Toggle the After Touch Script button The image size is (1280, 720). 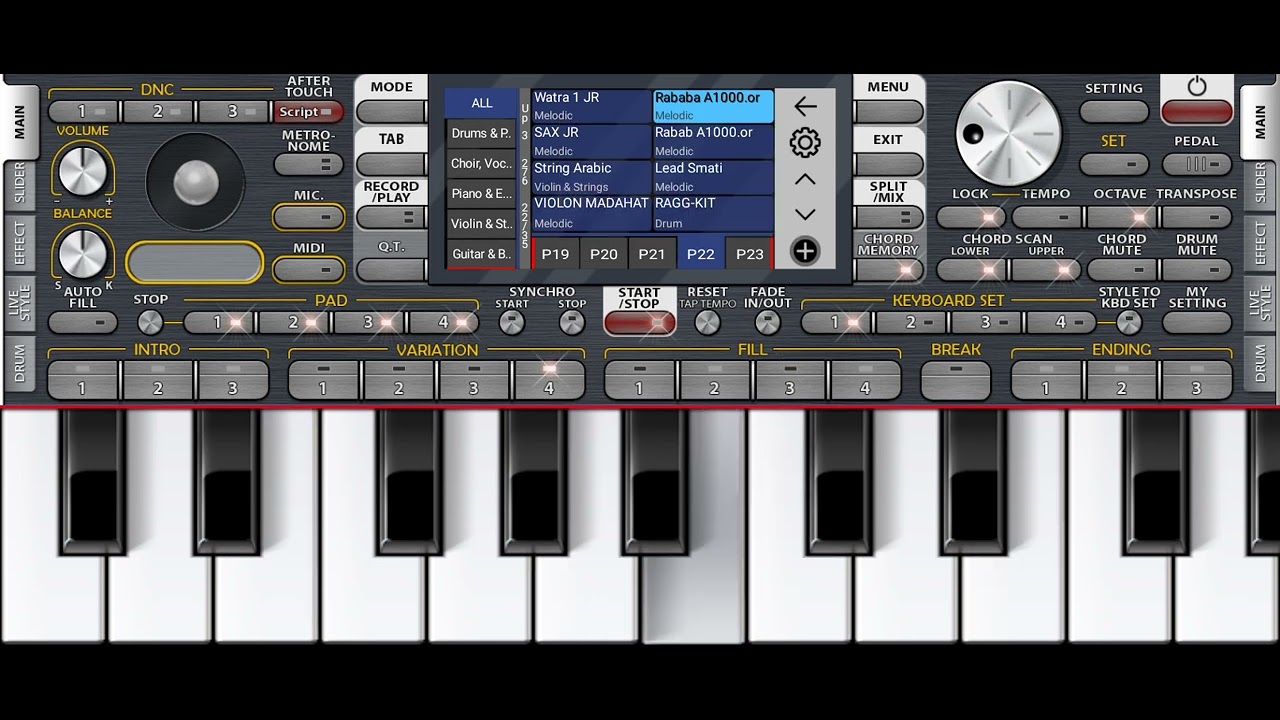tap(309, 112)
